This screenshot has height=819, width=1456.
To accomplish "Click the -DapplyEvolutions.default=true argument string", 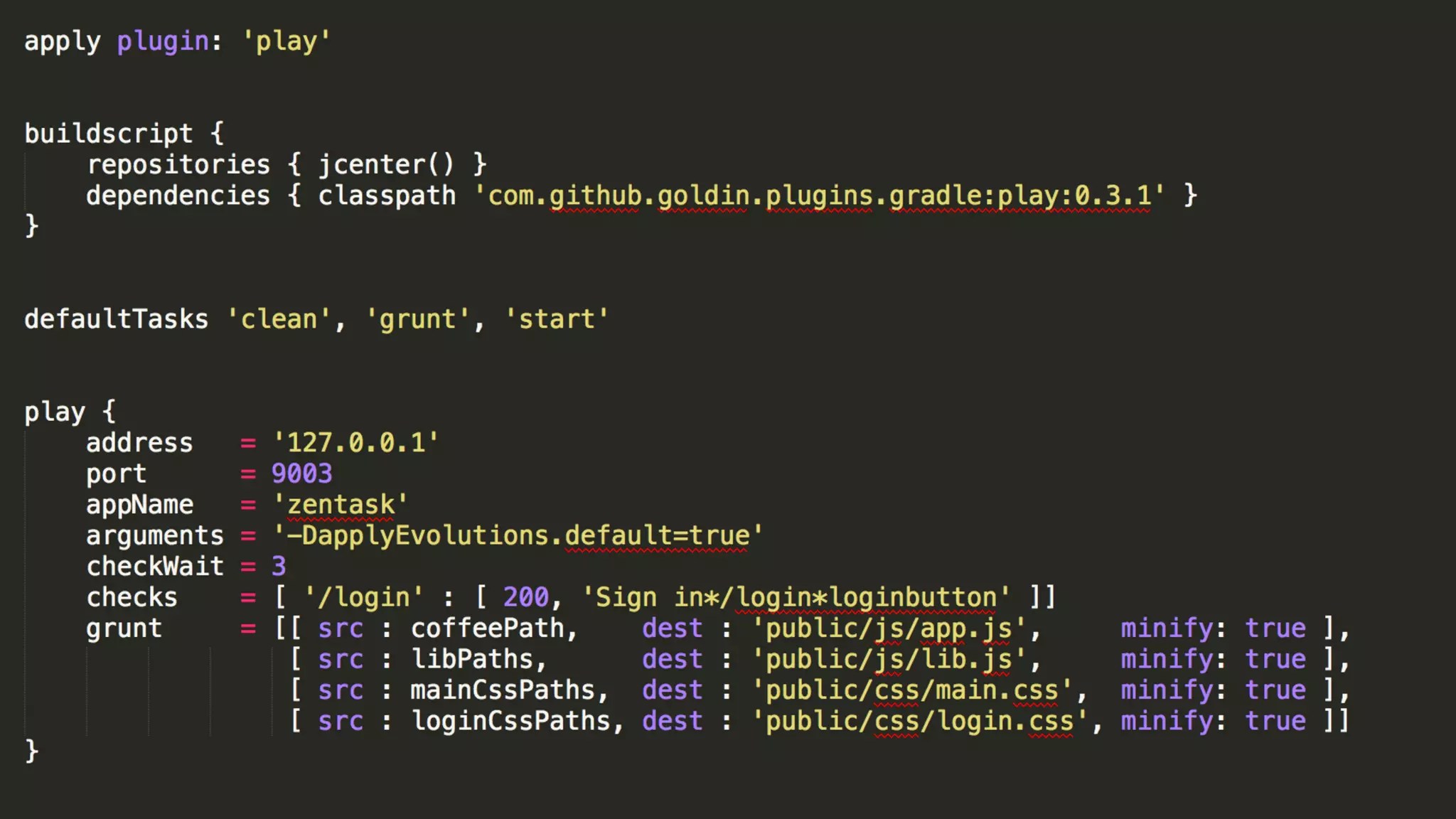I will (518, 535).
